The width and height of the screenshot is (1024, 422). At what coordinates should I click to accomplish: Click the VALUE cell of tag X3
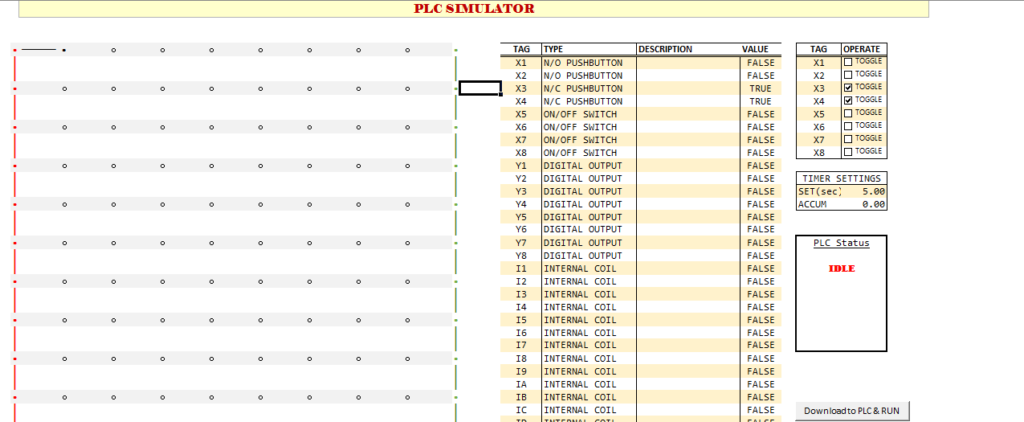click(756, 88)
